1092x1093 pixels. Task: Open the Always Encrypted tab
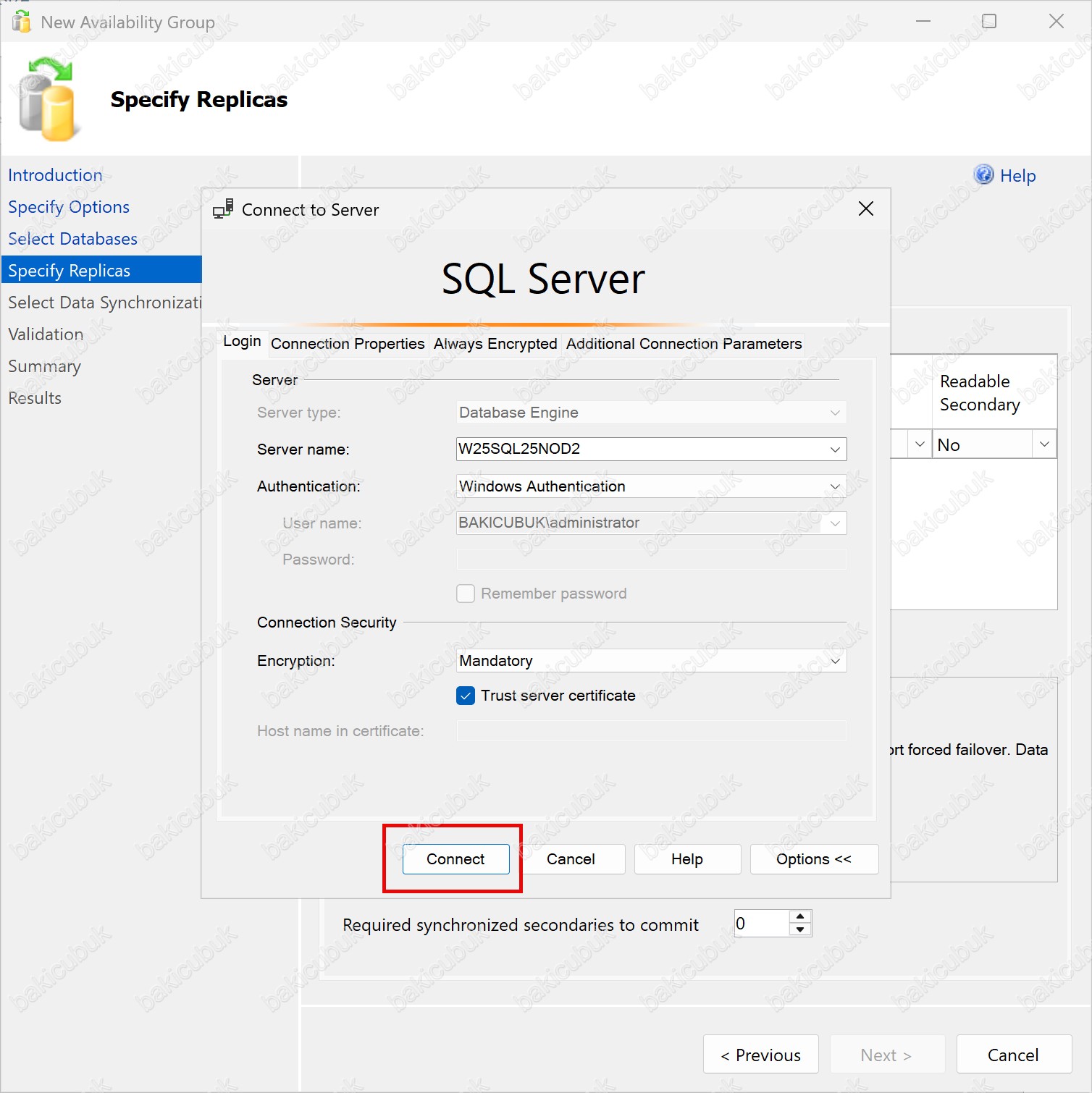(495, 344)
